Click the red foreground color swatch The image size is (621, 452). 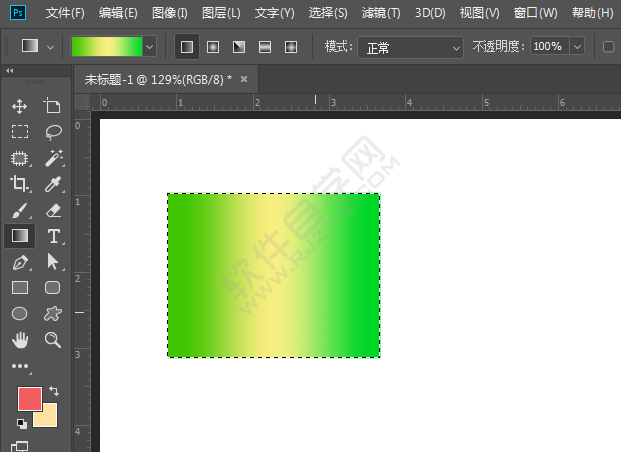coord(30,399)
